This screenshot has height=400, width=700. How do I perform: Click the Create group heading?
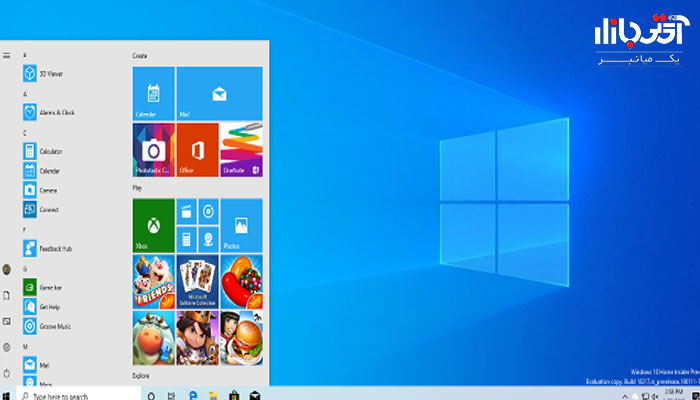(140, 56)
